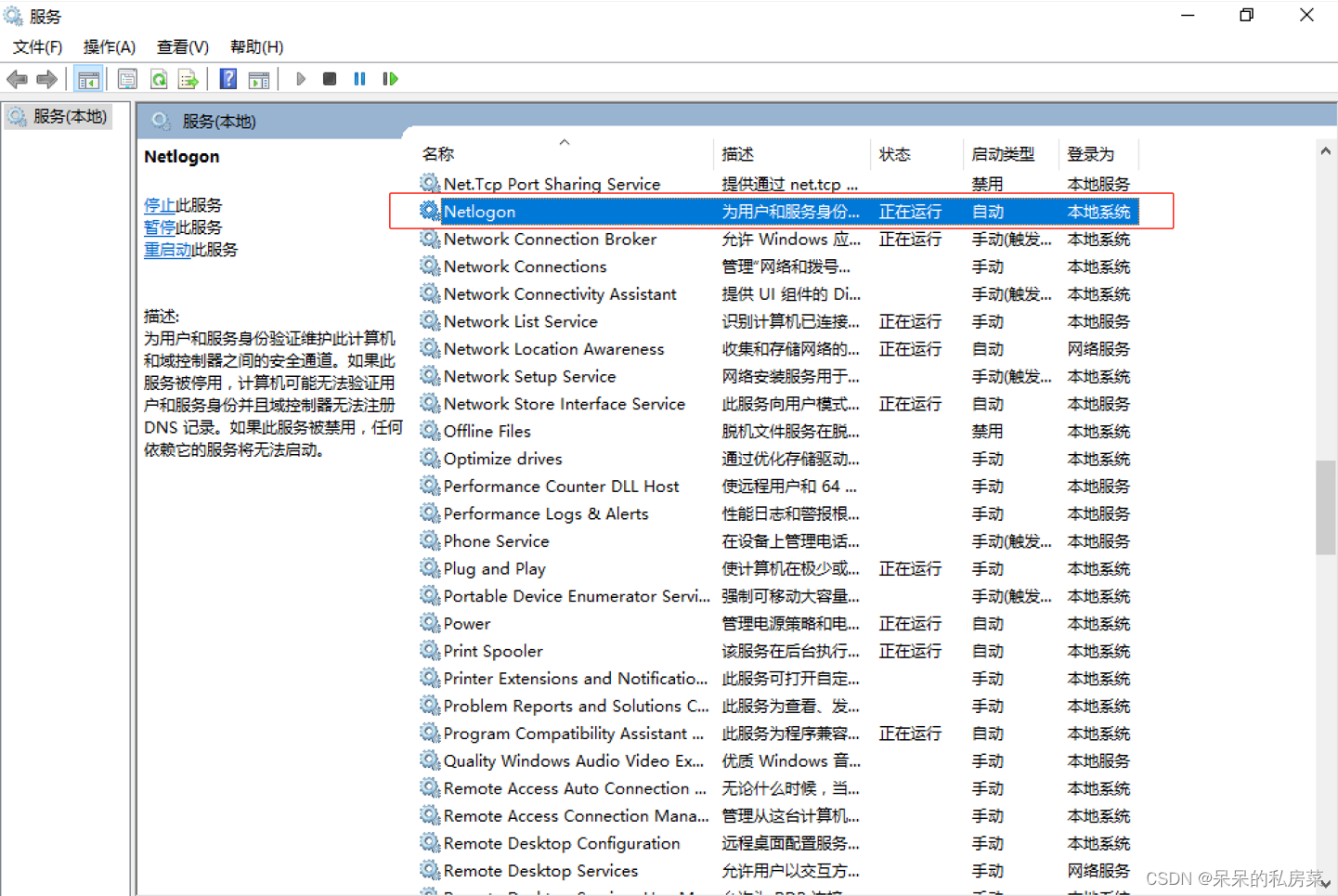Open the 操作(A) menu
This screenshot has height=896, width=1338.
click(110, 46)
